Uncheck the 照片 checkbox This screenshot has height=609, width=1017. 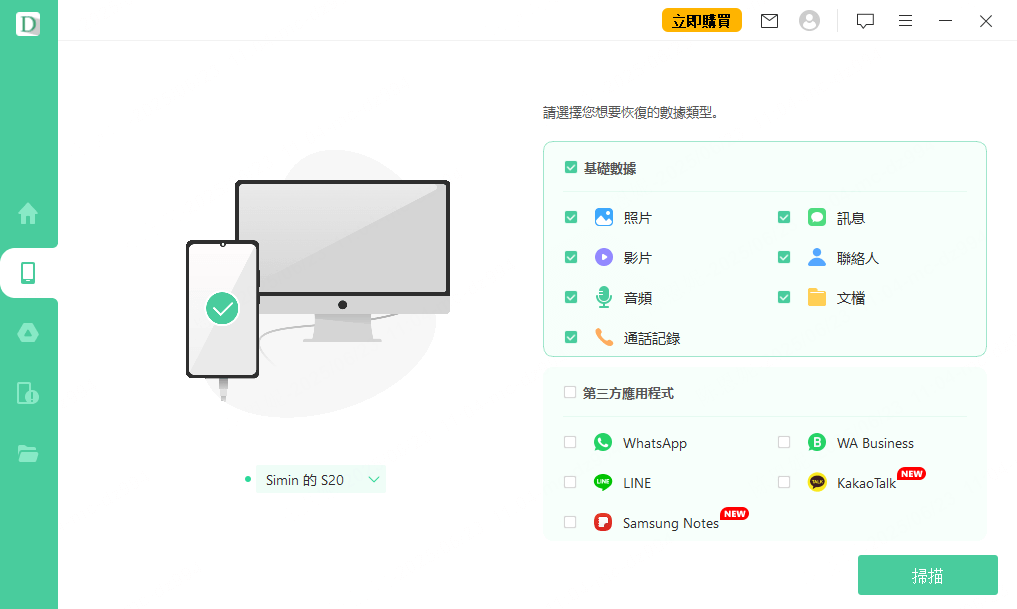[571, 217]
